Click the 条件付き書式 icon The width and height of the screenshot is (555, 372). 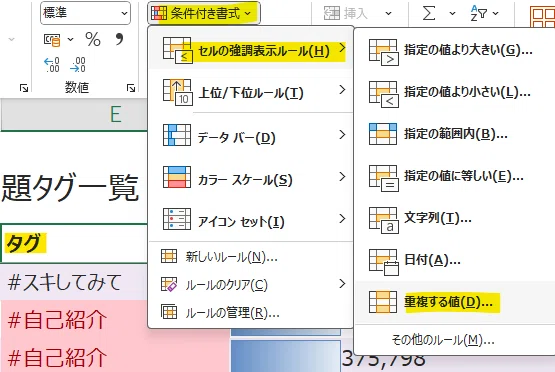(159, 13)
